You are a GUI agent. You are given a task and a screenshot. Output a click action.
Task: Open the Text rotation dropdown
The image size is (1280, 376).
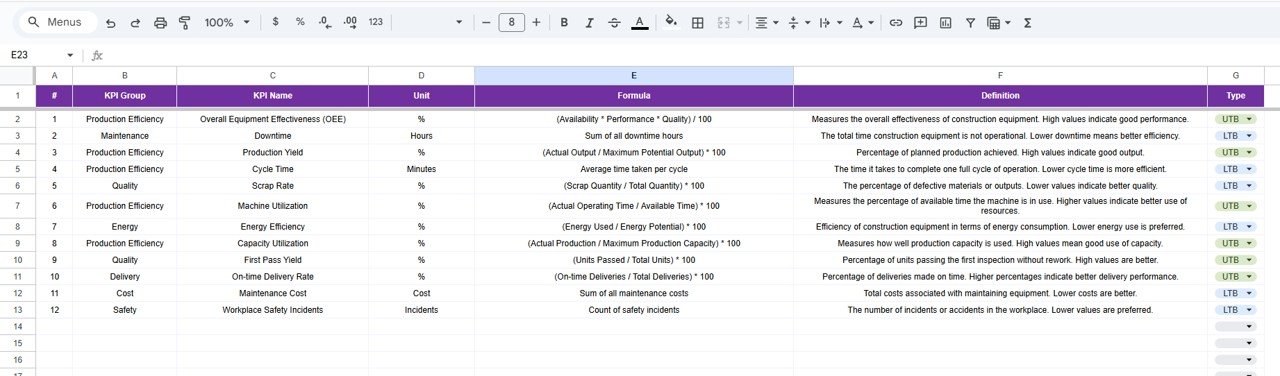coord(863,22)
